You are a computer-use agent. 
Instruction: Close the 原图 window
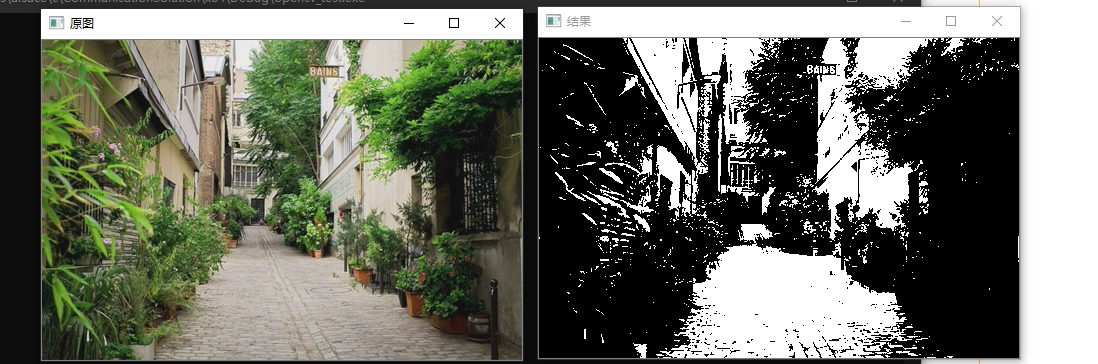point(499,23)
